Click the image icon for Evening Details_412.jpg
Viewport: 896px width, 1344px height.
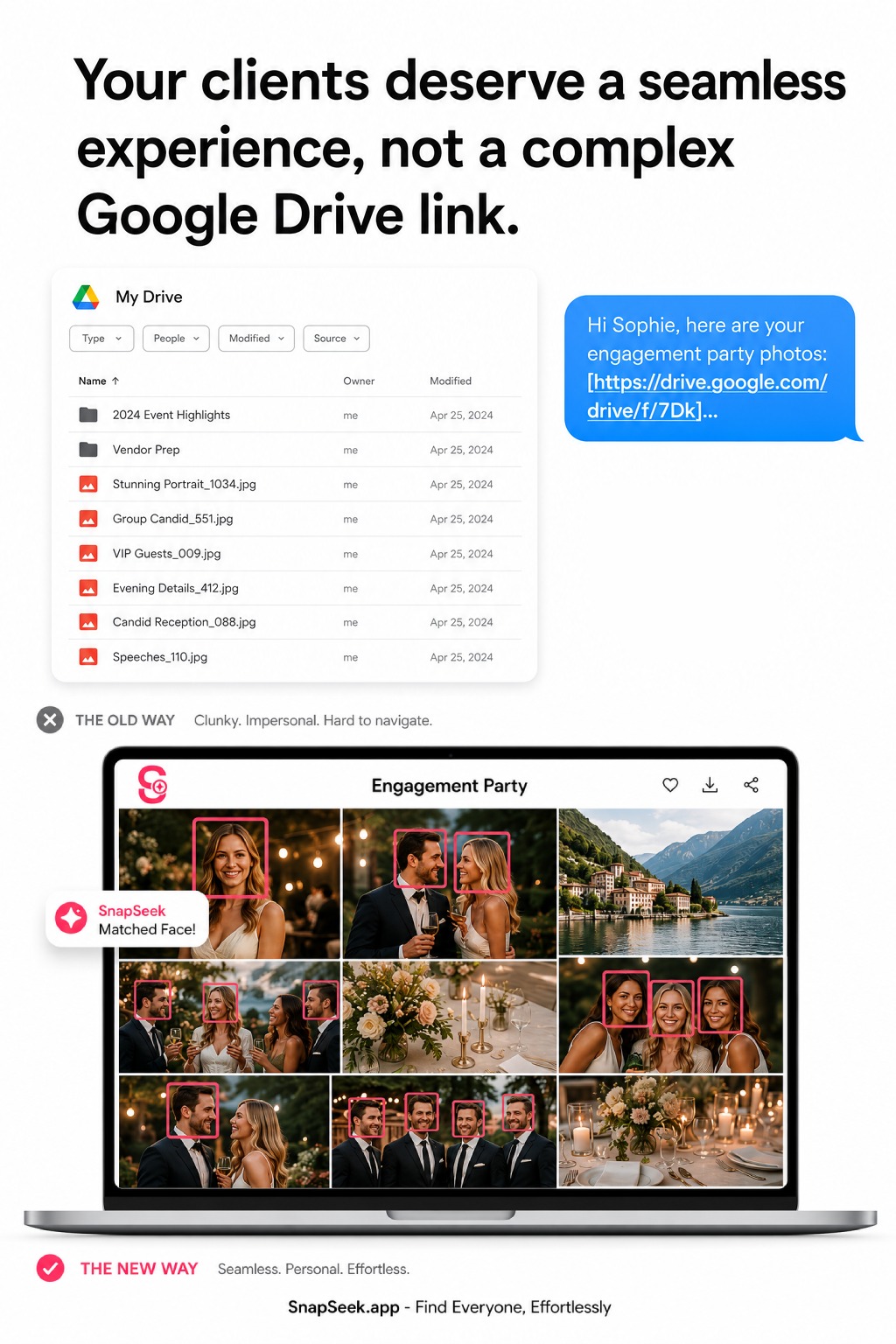pyautogui.click(x=88, y=588)
